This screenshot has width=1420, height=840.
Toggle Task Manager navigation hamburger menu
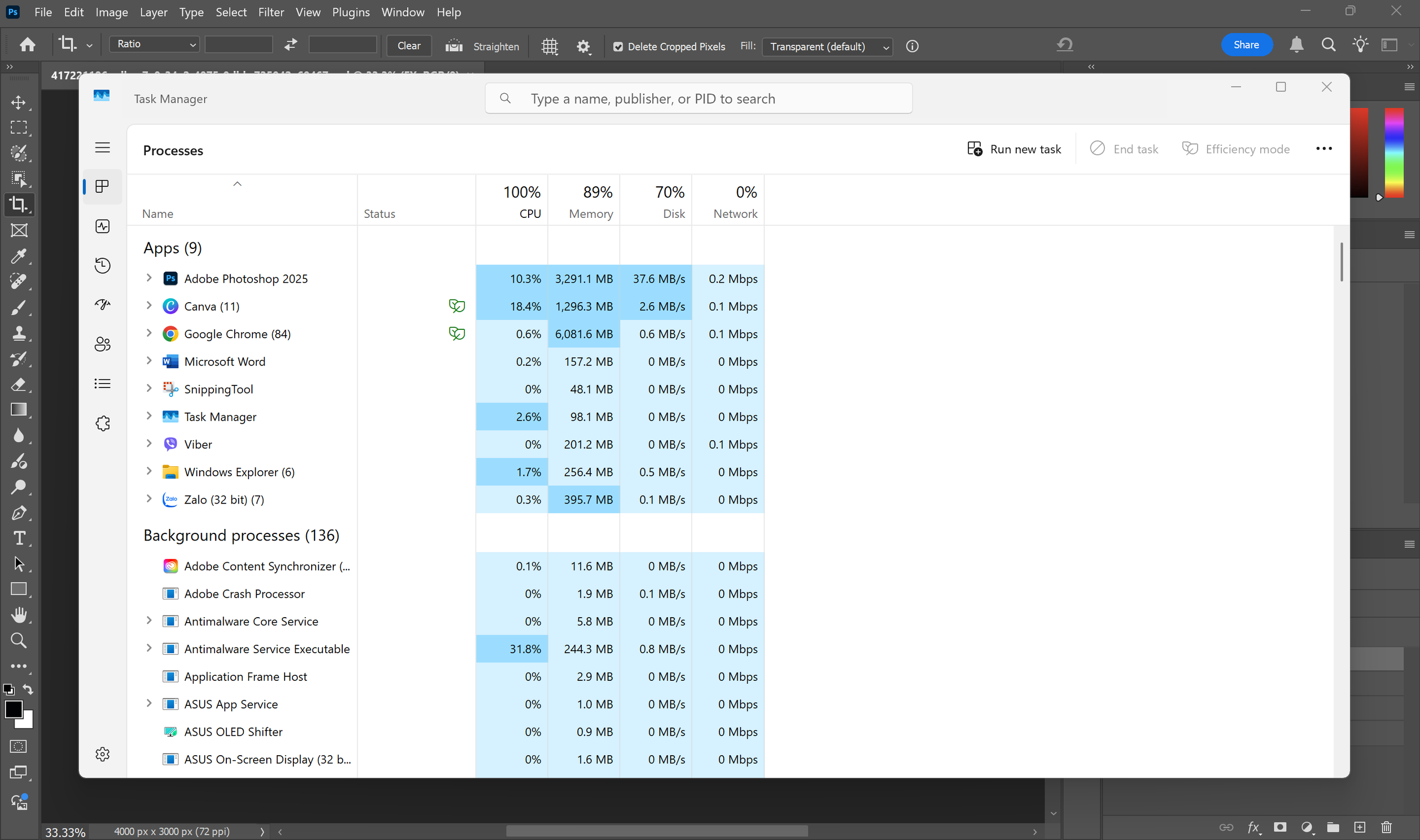(x=103, y=147)
